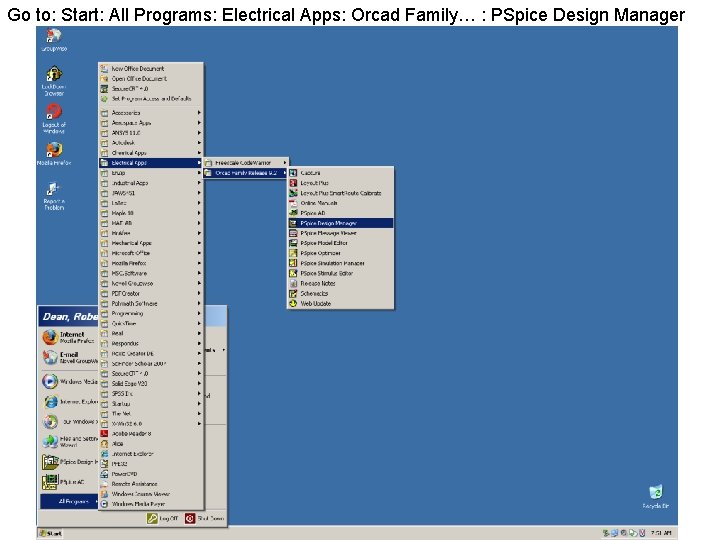Viewport: 720px width, 540px height.
Task: Open PSpice Design Manager from Orcad submenu
Action: click(x=340, y=223)
